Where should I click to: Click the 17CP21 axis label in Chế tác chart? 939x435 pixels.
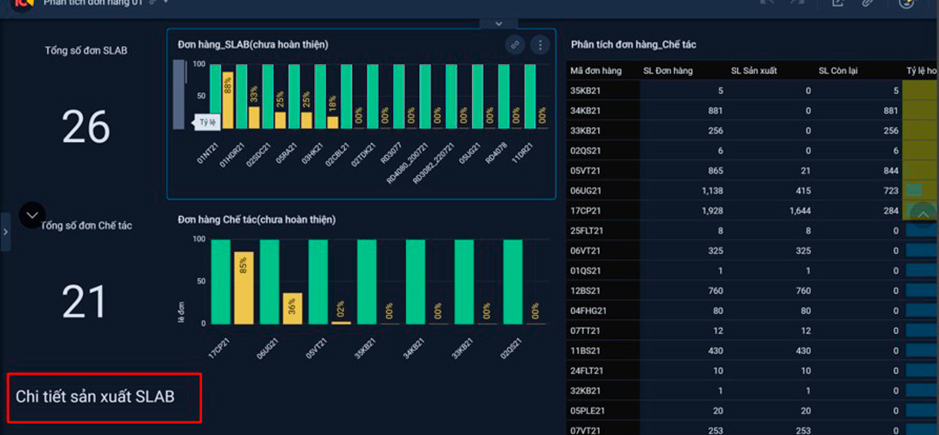(x=220, y=348)
